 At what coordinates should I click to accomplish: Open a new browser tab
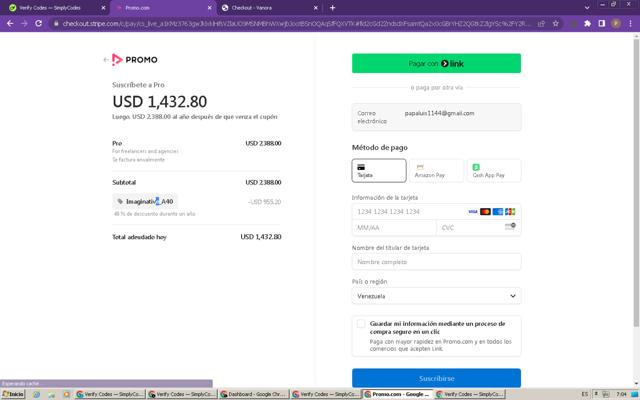point(332,8)
